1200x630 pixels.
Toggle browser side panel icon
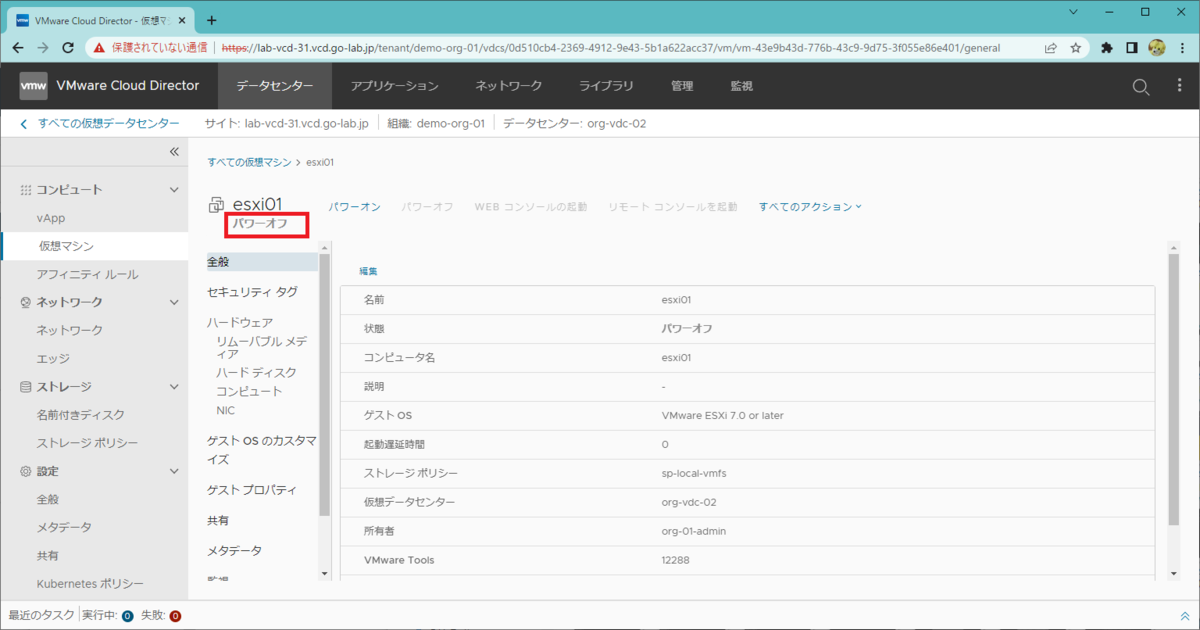pyautogui.click(x=1132, y=47)
